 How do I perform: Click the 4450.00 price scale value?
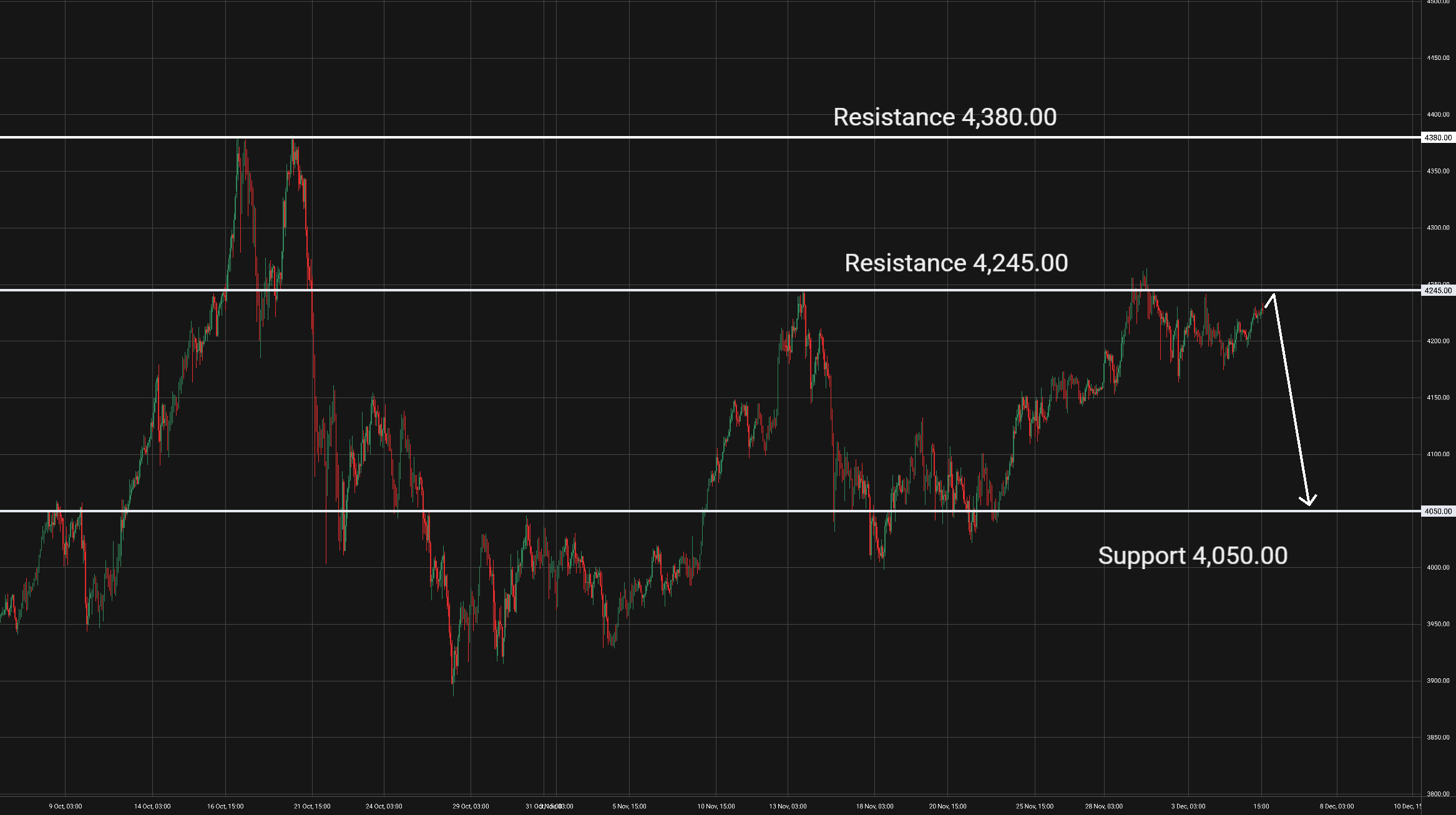coord(1438,58)
